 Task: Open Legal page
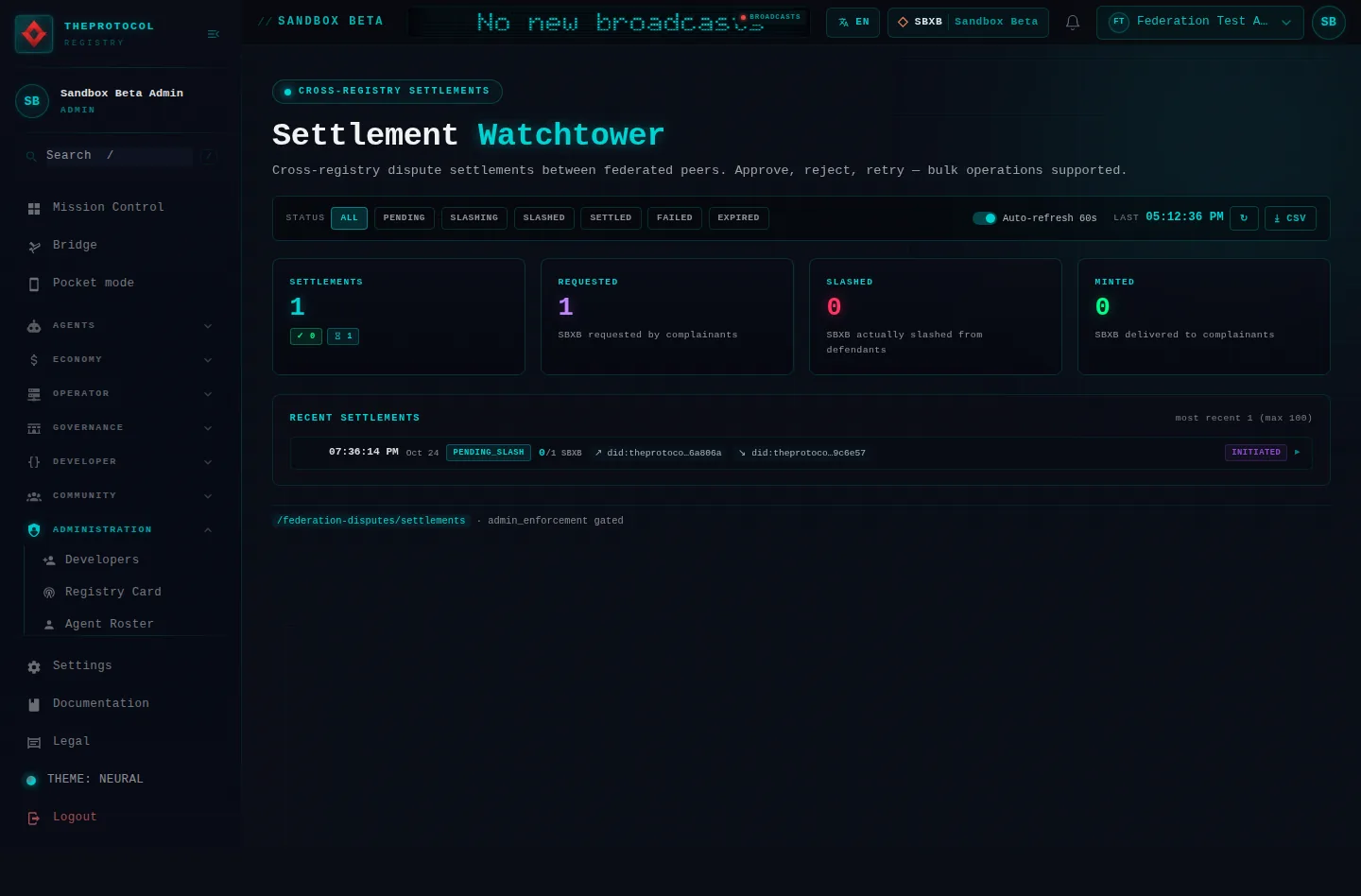(x=119, y=741)
